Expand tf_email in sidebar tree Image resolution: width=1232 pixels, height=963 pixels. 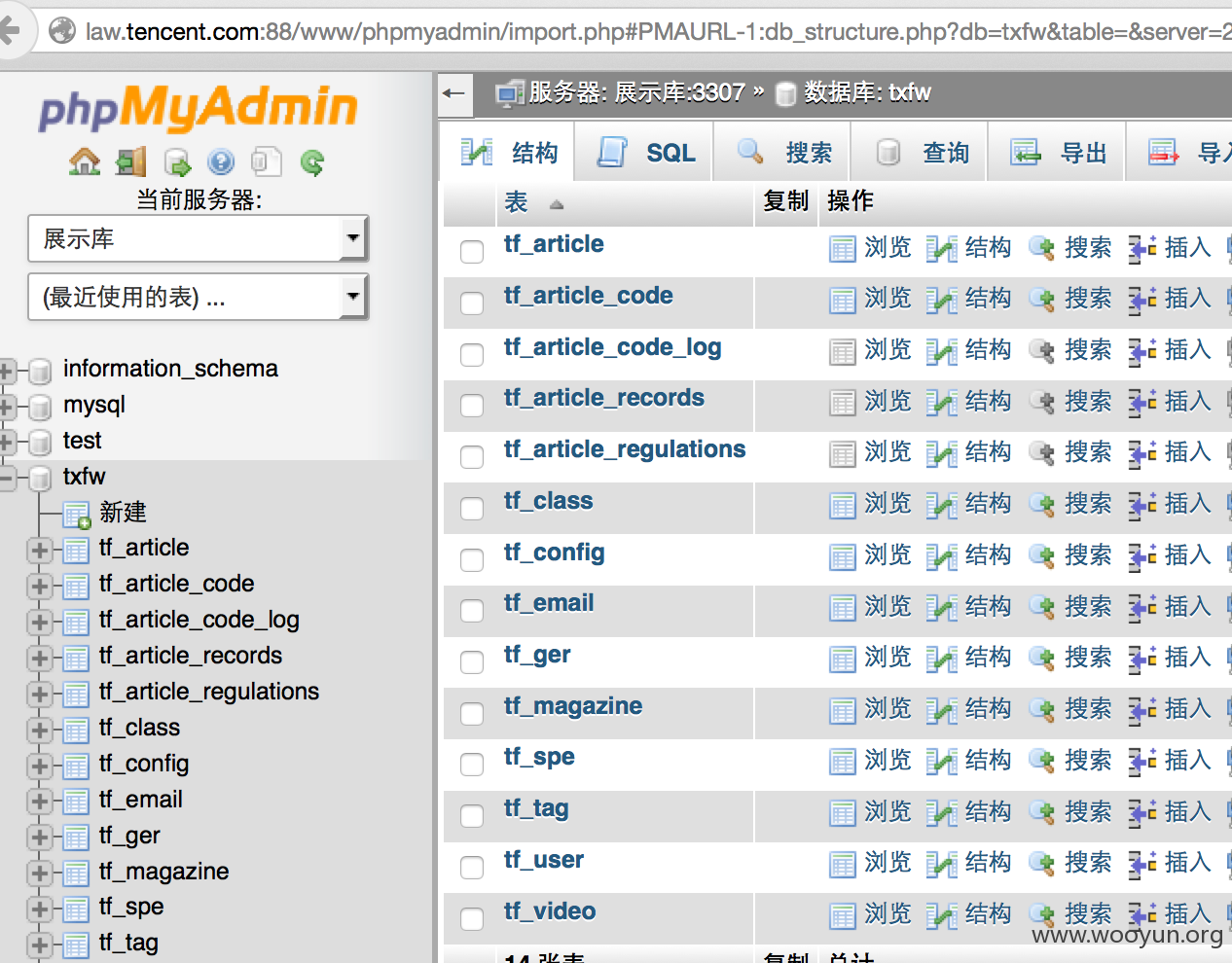point(40,802)
